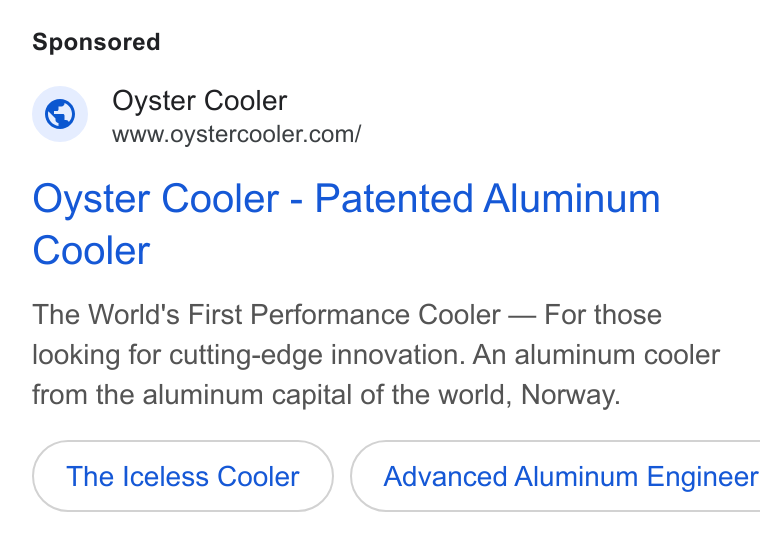Open the Patented Aluminum Cooler headline link
The height and width of the screenshot is (544, 760).
point(346,224)
